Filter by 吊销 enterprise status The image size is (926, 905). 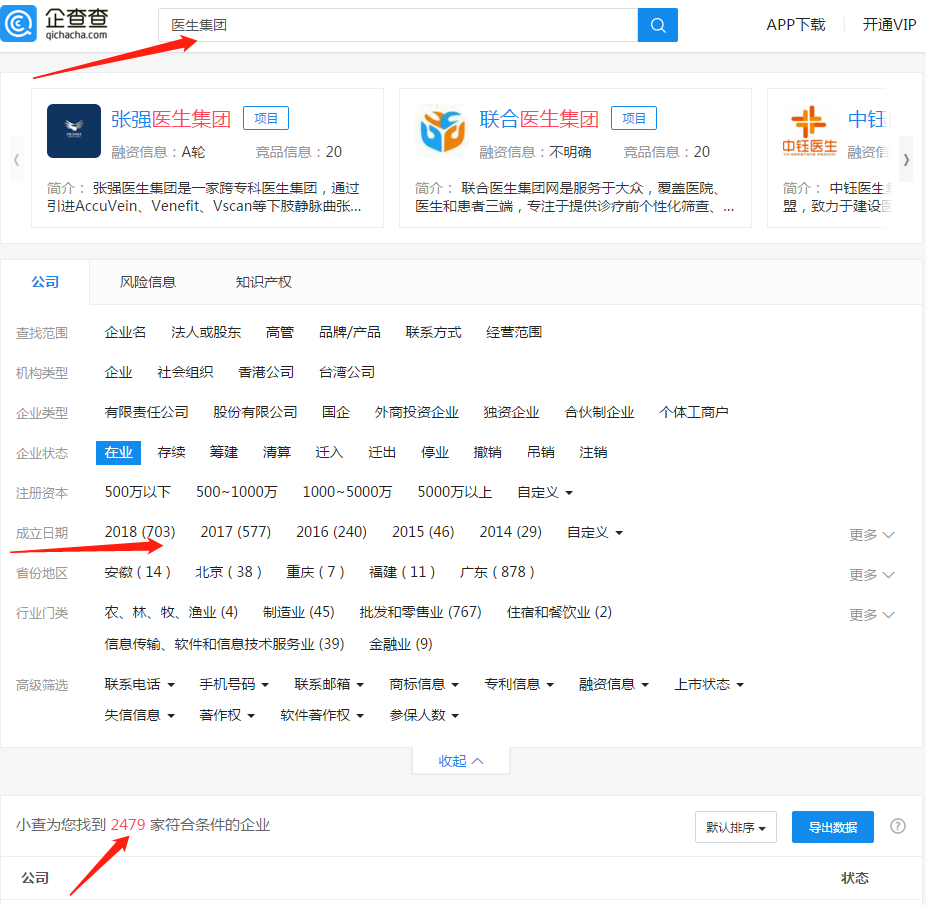tap(540, 452)
